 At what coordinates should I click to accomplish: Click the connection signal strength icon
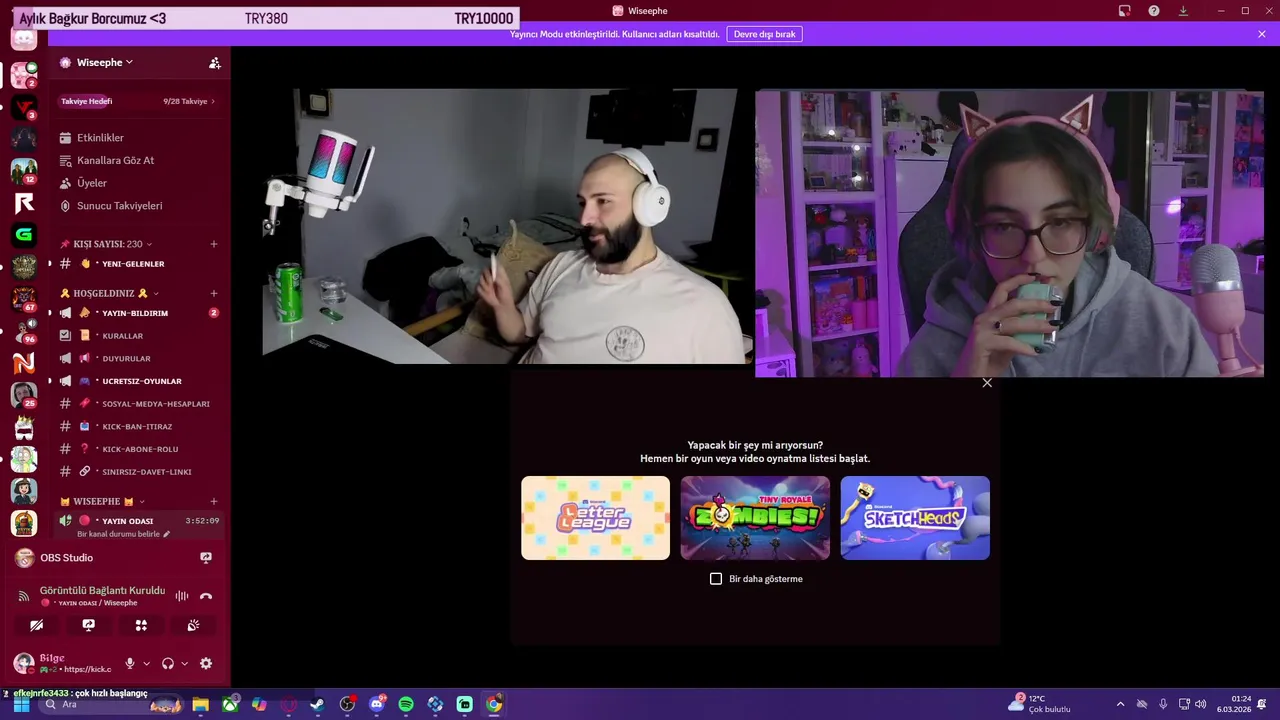click(x=24, y=596)
